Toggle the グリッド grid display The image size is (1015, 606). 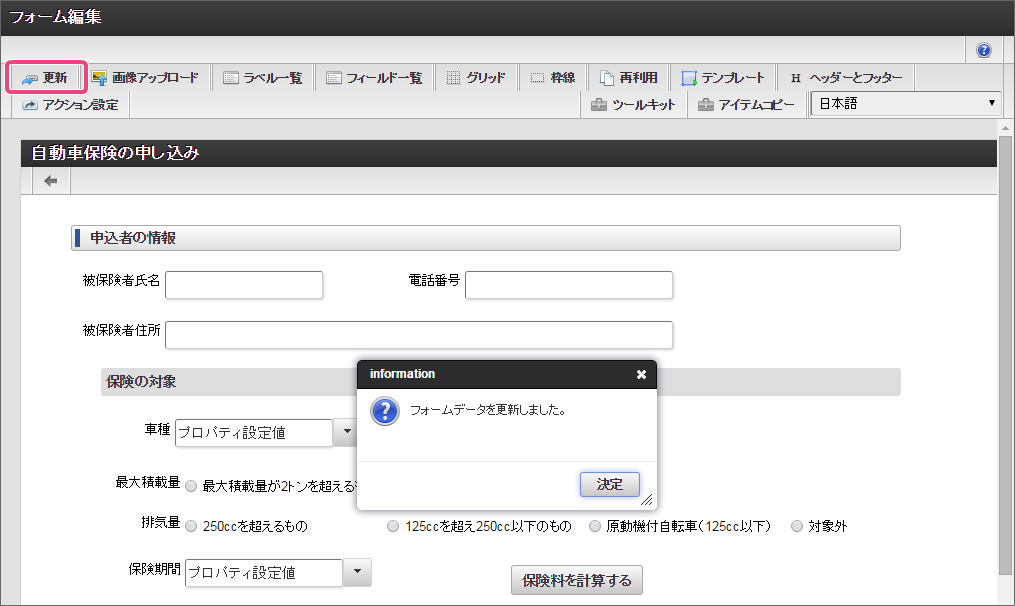pos(476,78)
